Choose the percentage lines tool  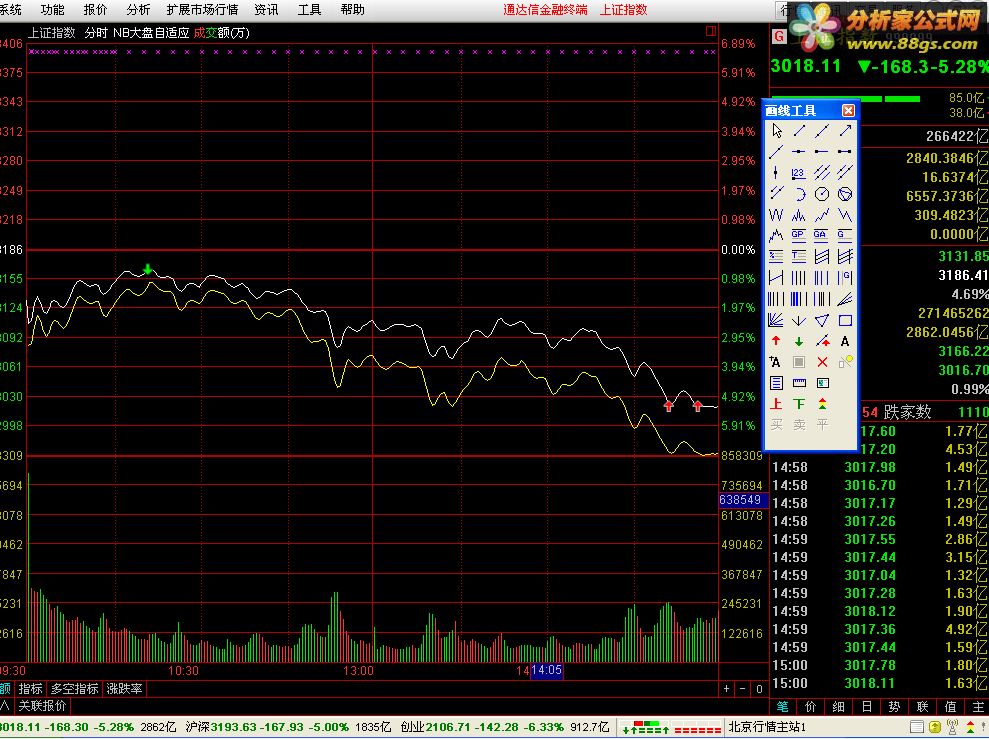[776, 257]
